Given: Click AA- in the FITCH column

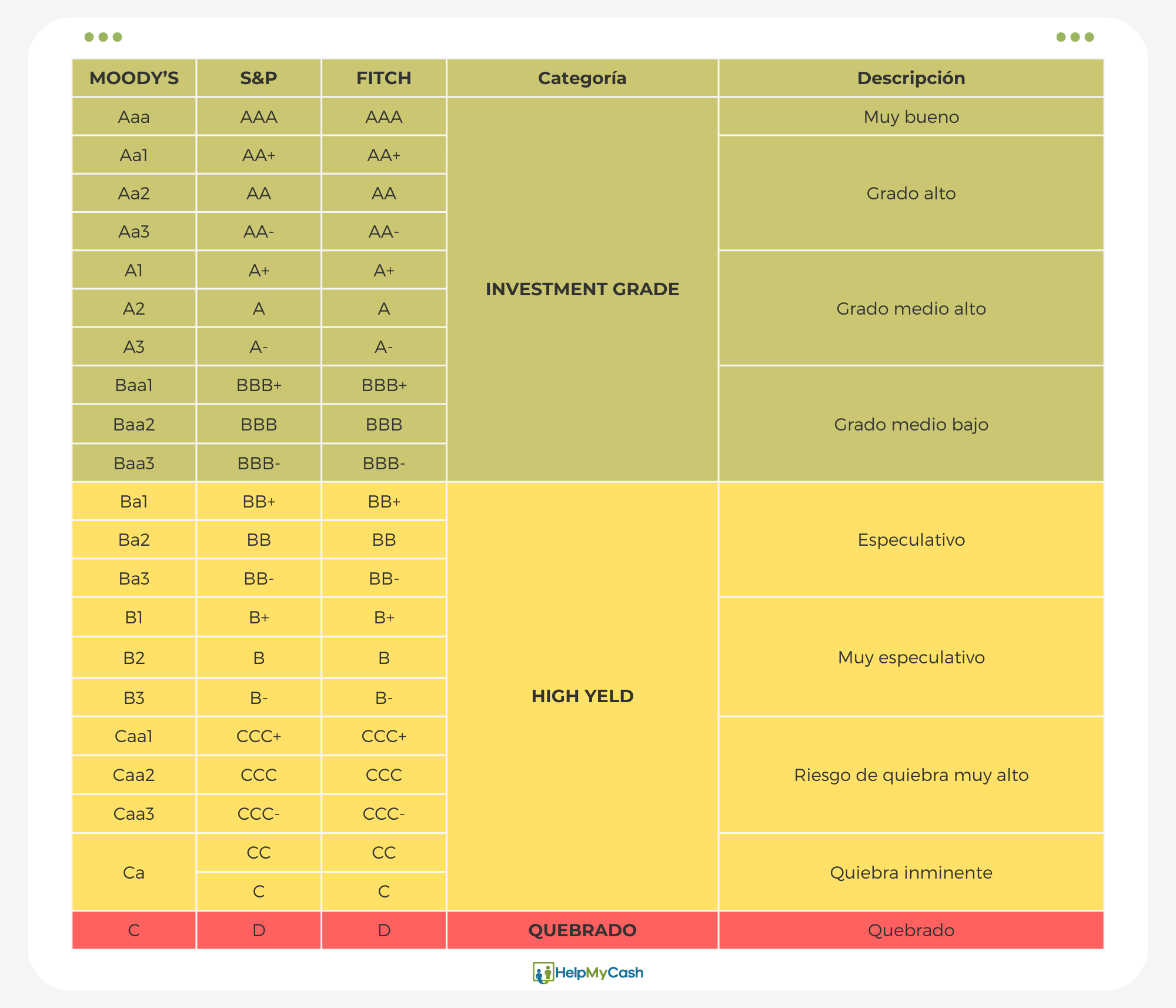Looking at the screenshot, I should tap(384, 231).
